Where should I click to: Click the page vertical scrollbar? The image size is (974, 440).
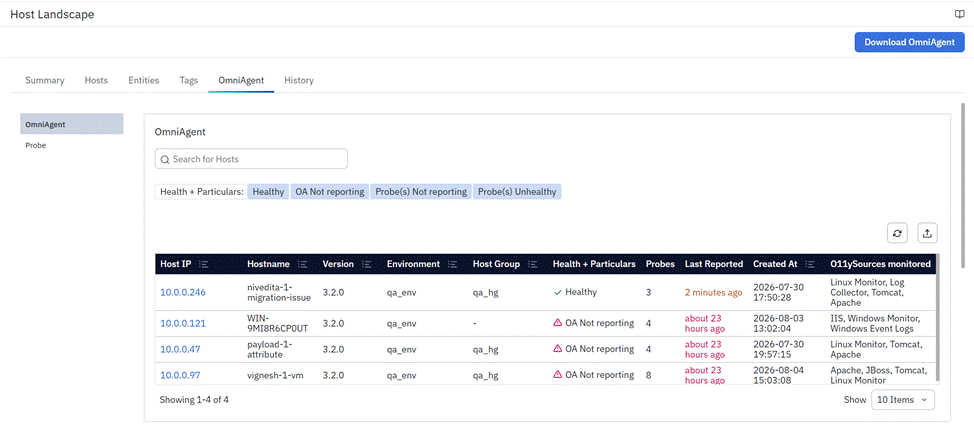[963, 185]
